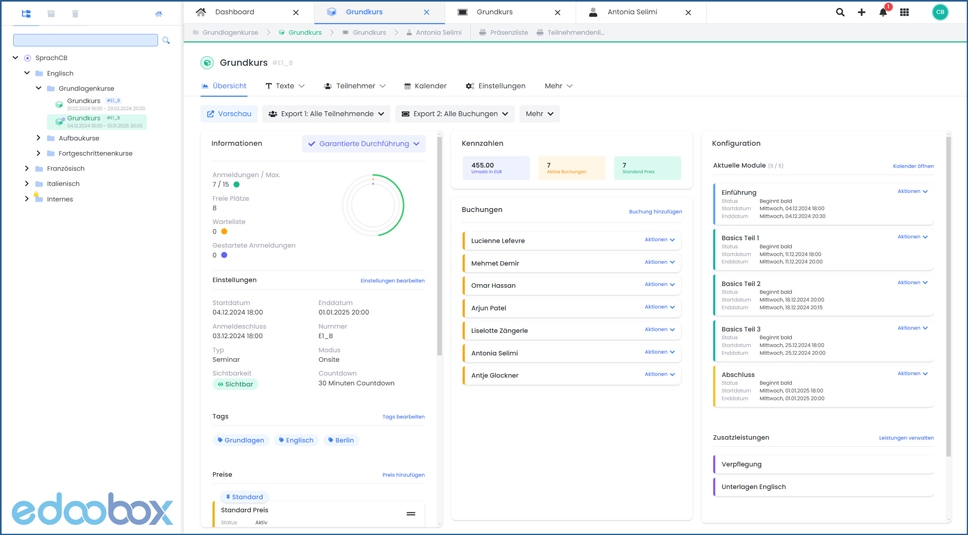Click the registrations circular progress chart
Image resolution: width=968 pixels, height=535 pixels.
point(373,205)
